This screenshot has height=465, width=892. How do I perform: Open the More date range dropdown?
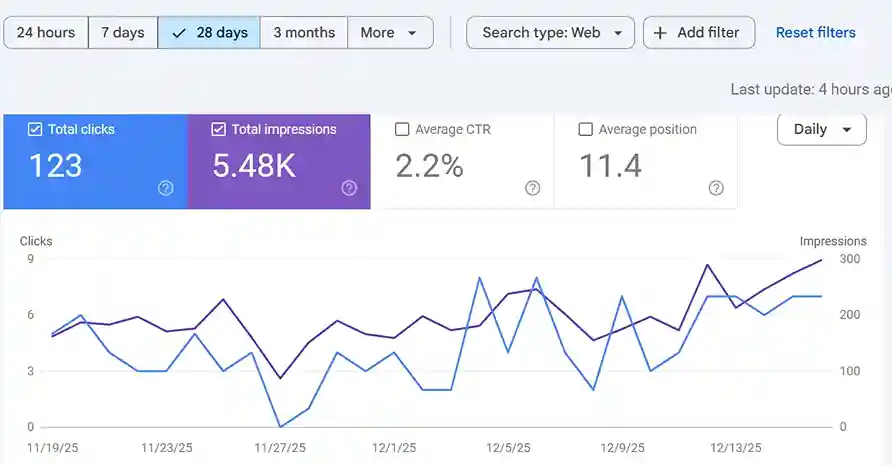(390, 32)
